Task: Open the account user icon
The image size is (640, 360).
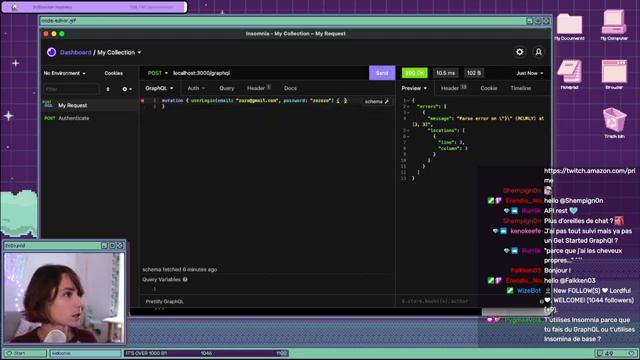Action: [x=538, y=52]
